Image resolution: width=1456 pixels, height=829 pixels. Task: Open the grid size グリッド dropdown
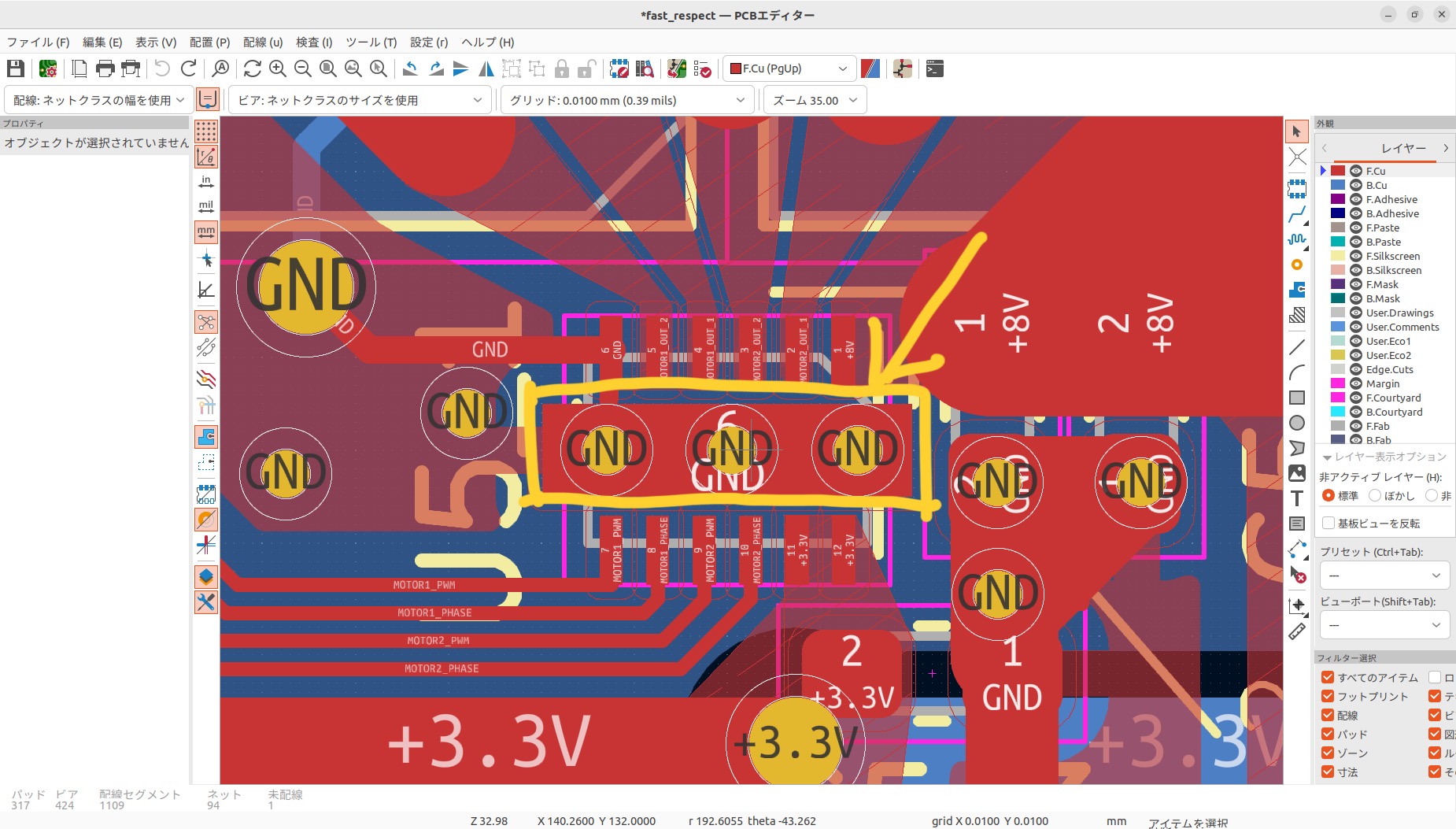pos(626,100)
